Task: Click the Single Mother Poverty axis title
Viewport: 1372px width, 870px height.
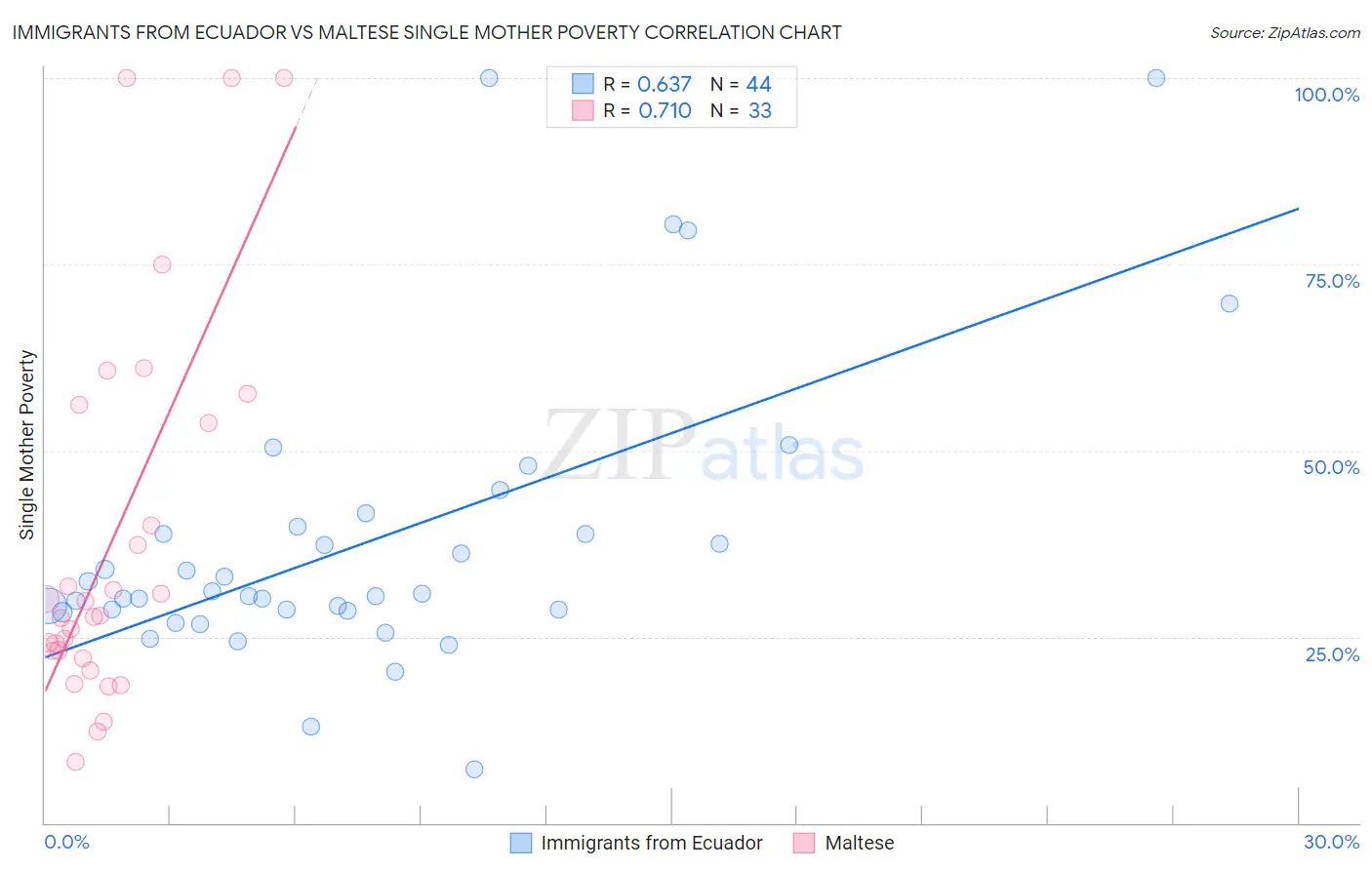Action: 27,445
